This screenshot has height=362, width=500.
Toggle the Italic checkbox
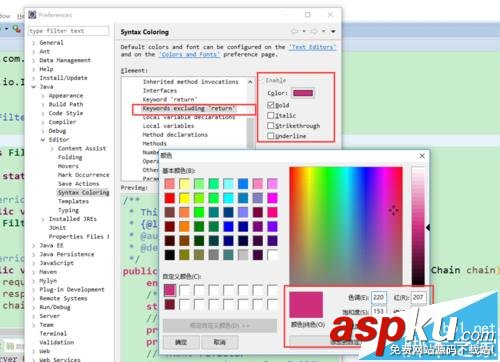271,115
